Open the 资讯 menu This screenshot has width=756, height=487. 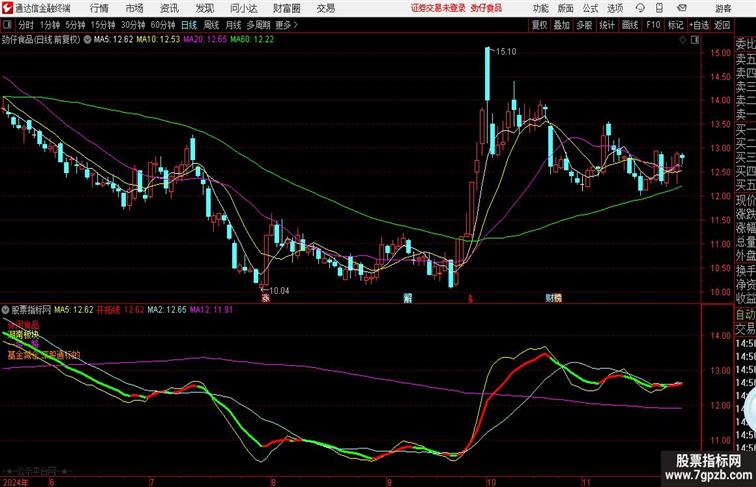(x=169, y=8)
